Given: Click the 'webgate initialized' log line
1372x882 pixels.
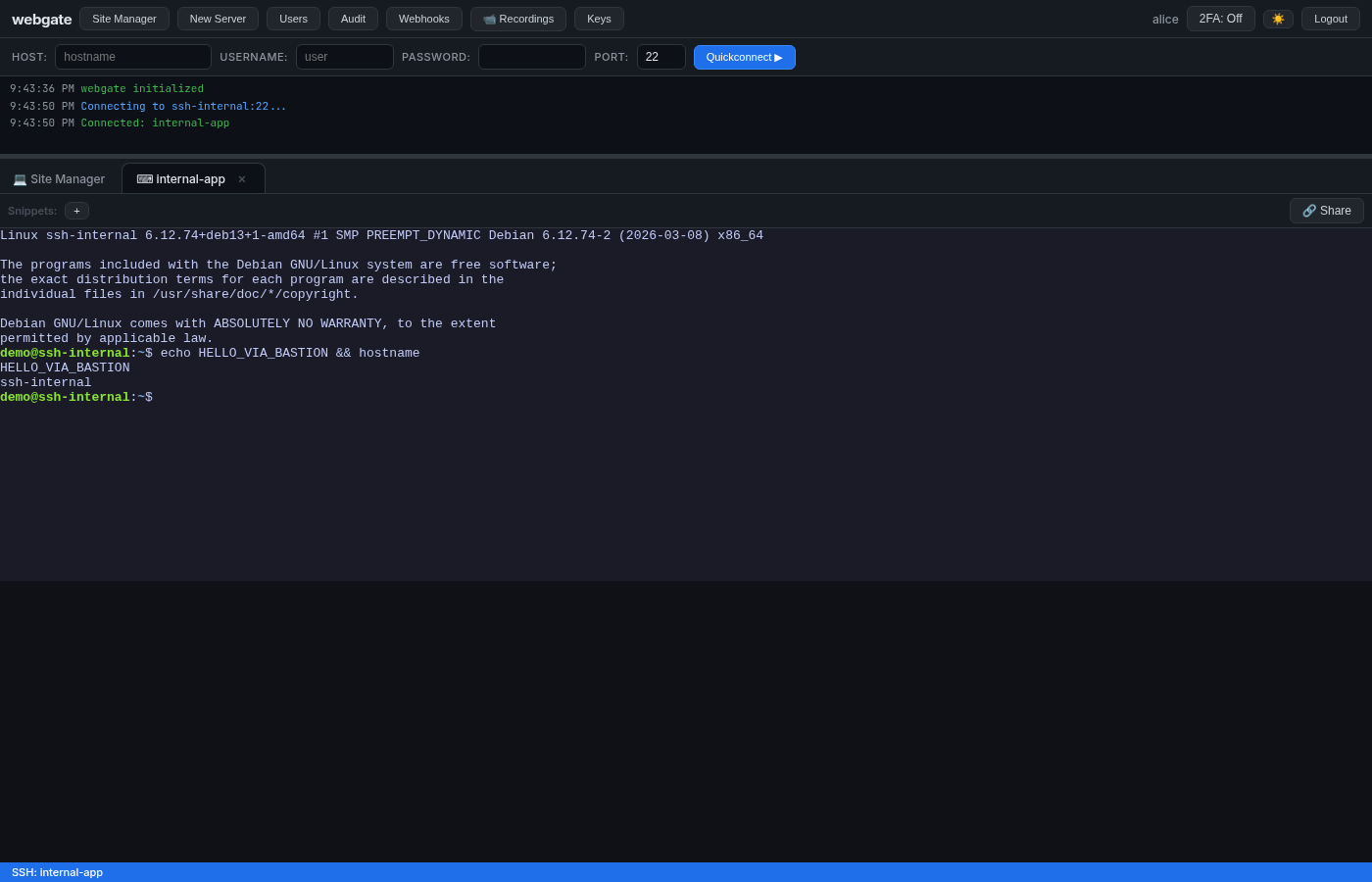Looking at the screenshot, I should [142, 89].
